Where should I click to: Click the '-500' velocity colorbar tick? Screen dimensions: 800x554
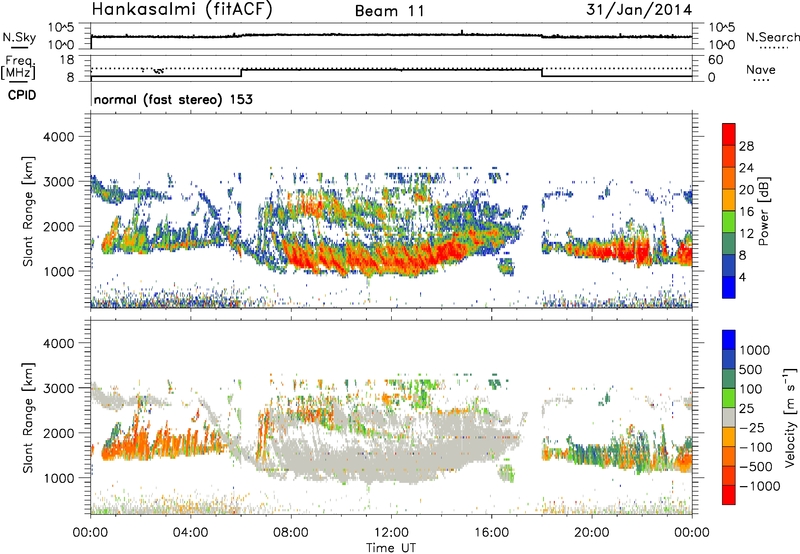[x=756, y=466]
